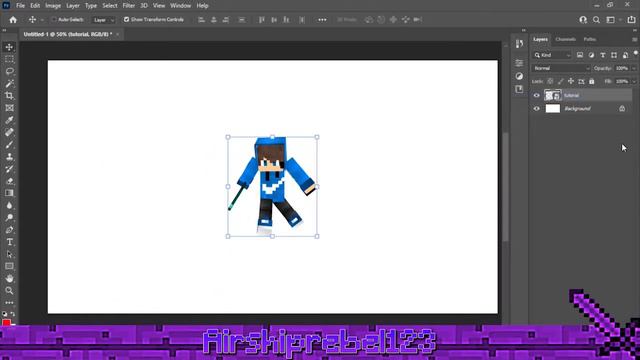Viewport: 640px width, 360px height.
Task: Select the Eyedropper tool
Action: (x=9, y=120)
